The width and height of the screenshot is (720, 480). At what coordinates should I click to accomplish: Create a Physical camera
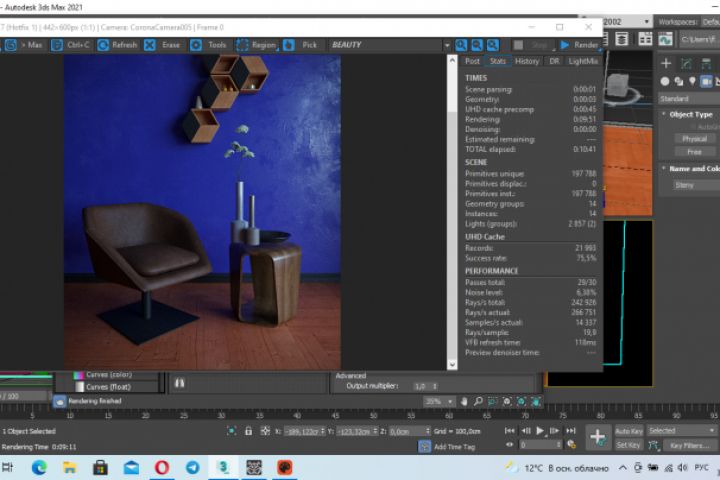[x=694, y=139]
